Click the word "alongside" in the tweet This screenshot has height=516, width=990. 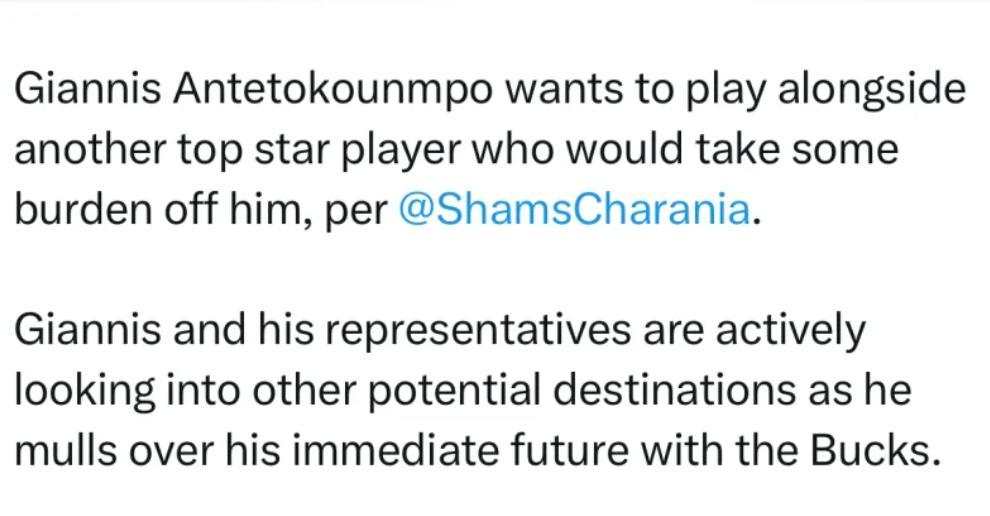(872, 90)
